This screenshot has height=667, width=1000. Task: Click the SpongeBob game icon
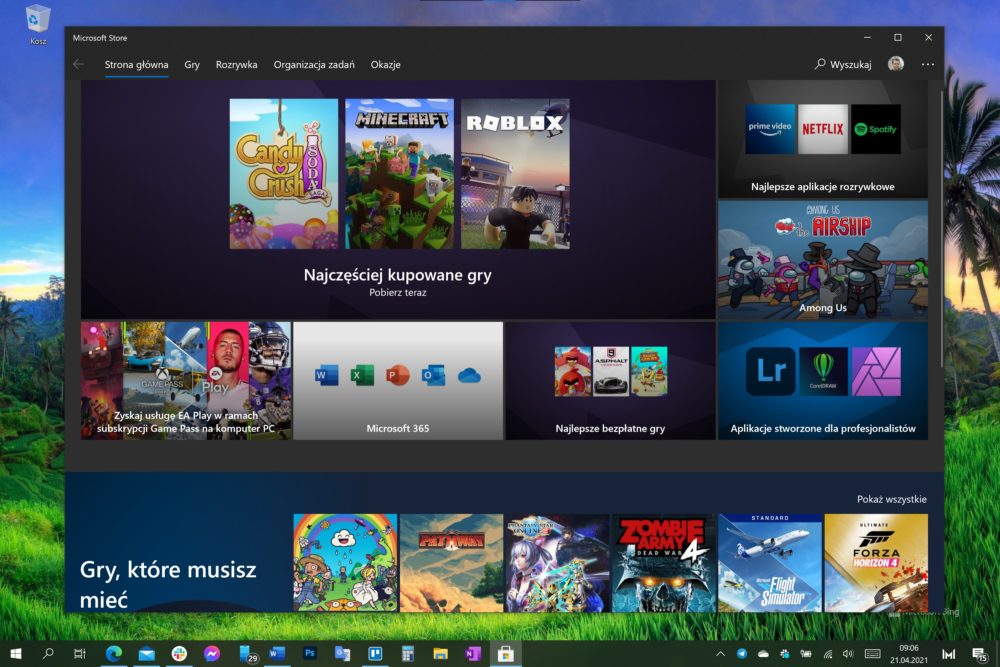pos(649,372)
